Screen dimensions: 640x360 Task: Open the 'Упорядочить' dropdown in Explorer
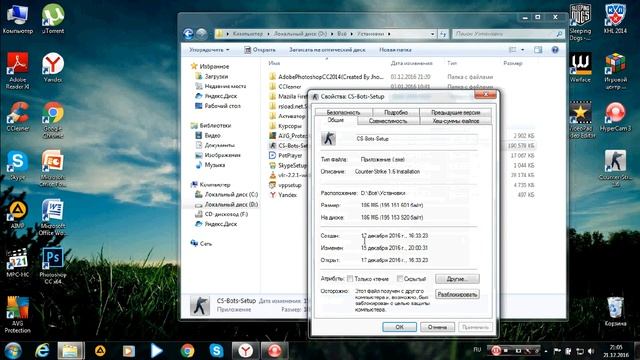point(209,50)
